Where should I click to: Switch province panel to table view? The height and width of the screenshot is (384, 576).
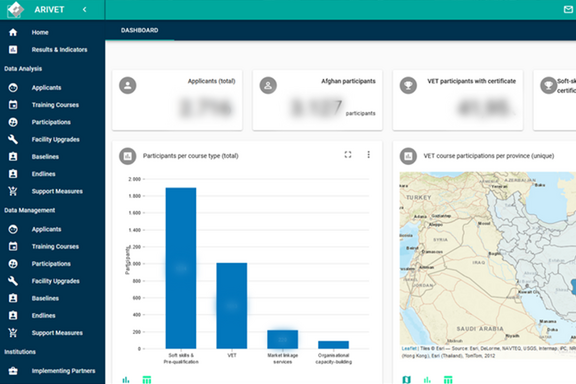click(x=448, y=380)
